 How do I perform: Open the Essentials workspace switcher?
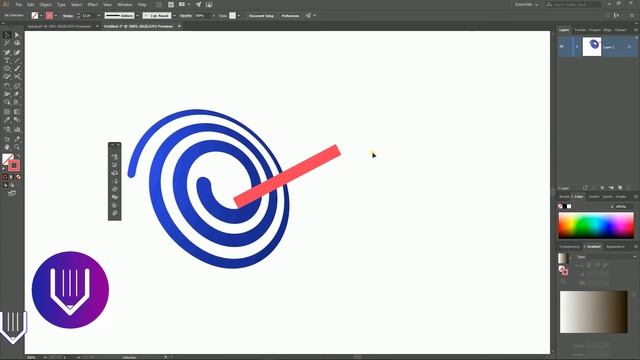(526, 4)
